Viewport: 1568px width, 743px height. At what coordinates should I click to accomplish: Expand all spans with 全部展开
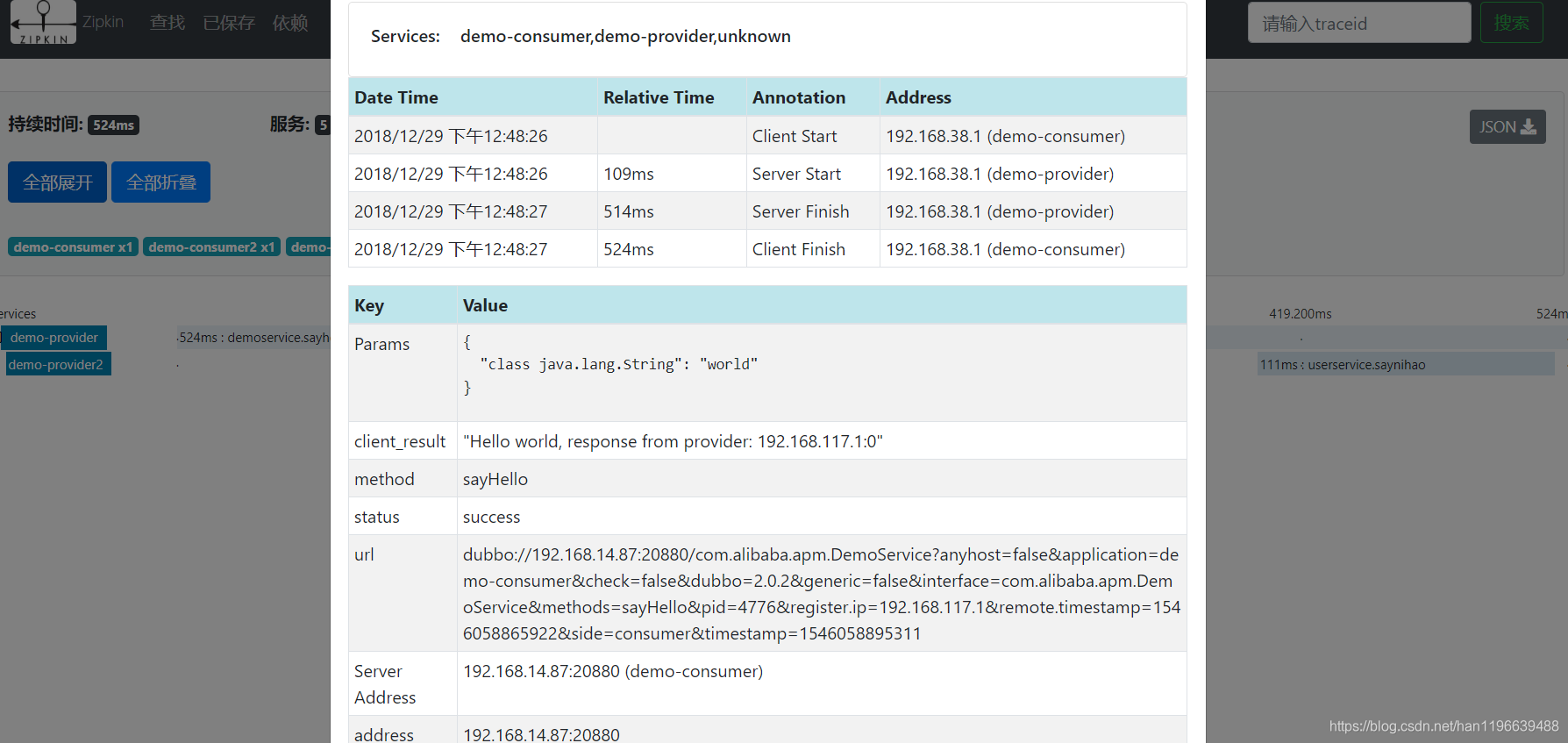point(57,182)
